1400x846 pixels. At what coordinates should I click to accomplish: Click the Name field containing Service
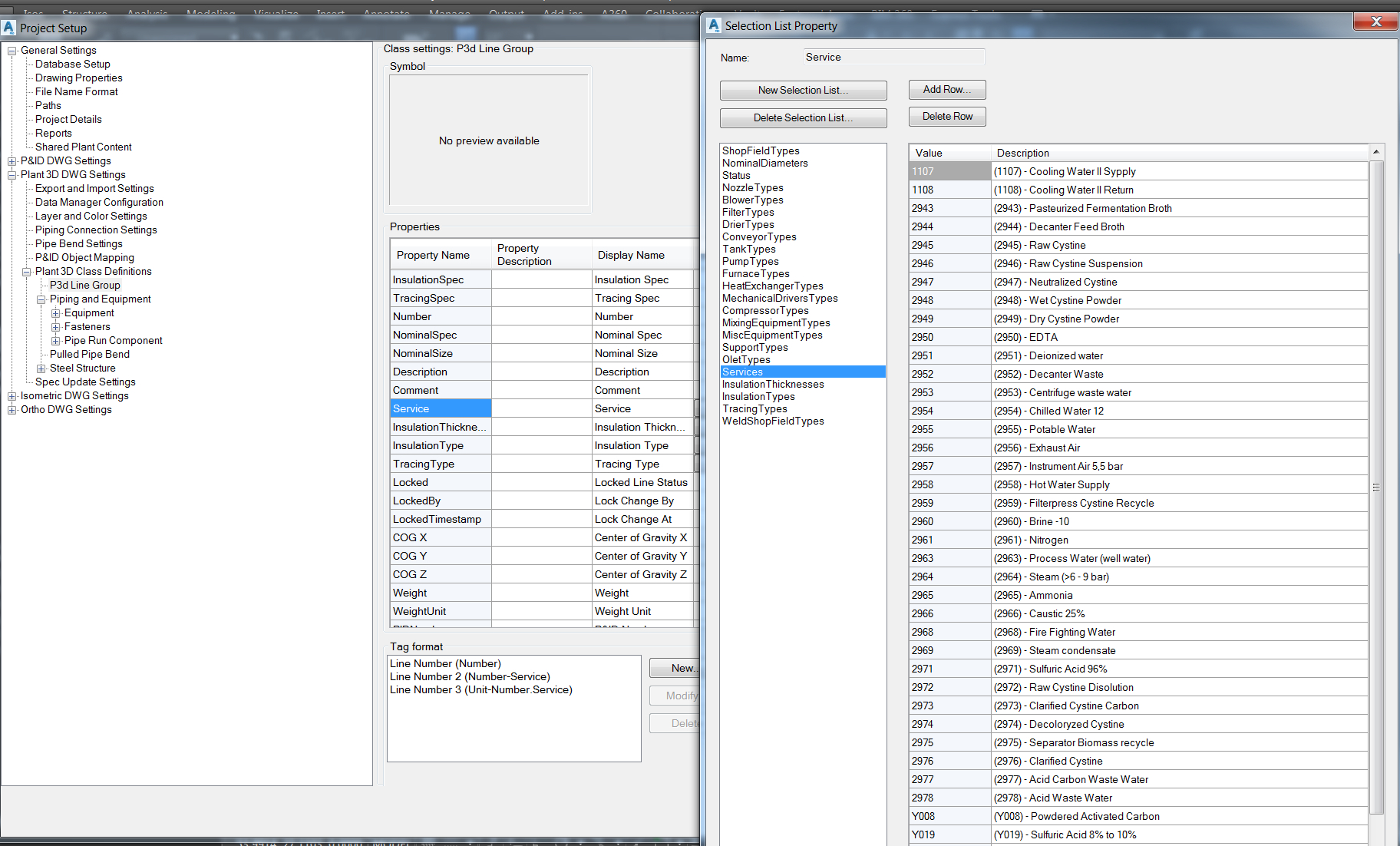pyautogui.click(x=893, y=58)
